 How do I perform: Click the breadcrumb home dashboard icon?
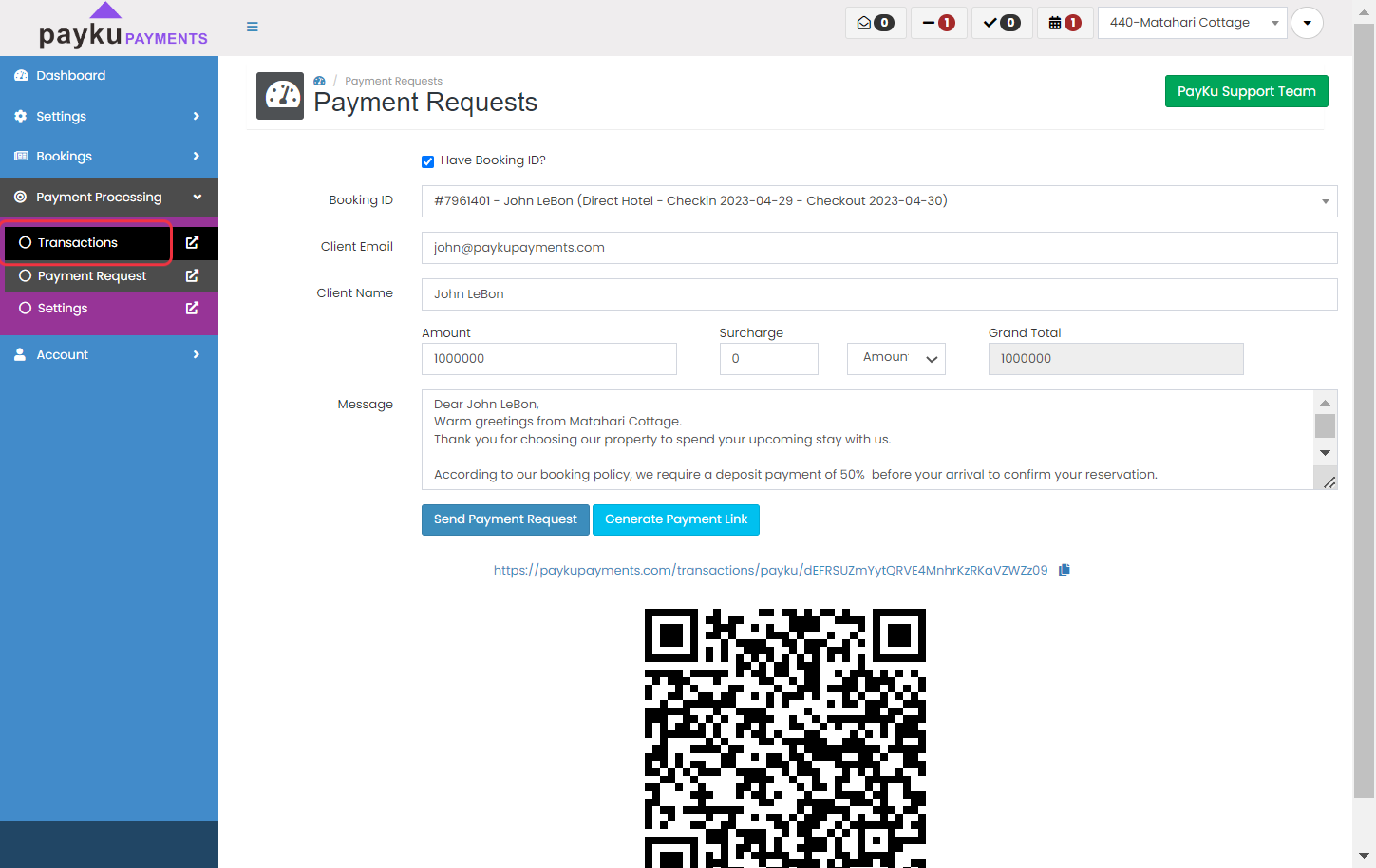pyautogui.click(x=320, y=81)
